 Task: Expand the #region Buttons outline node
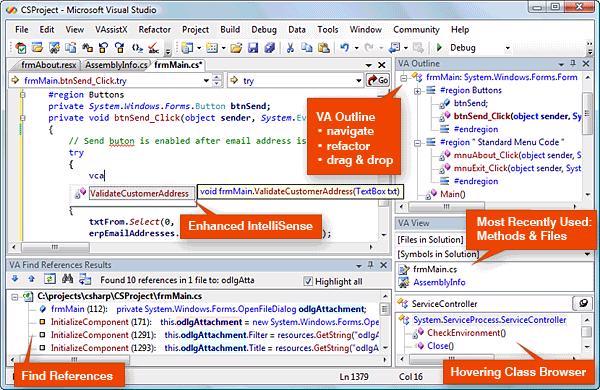coord(417,91)
